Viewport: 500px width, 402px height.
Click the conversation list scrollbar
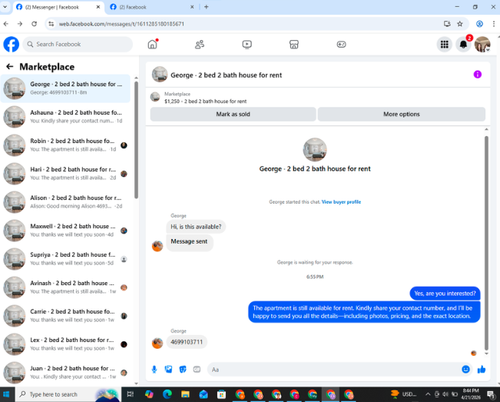tap(136, 140)
